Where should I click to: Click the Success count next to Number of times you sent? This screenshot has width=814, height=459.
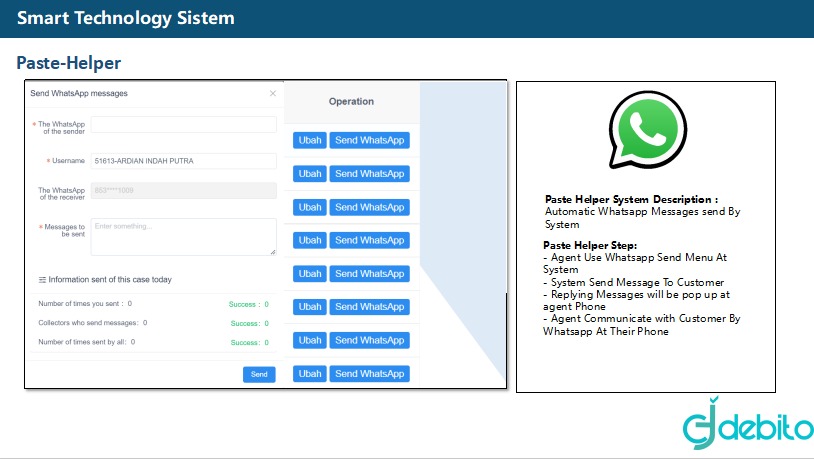(249, 304)
